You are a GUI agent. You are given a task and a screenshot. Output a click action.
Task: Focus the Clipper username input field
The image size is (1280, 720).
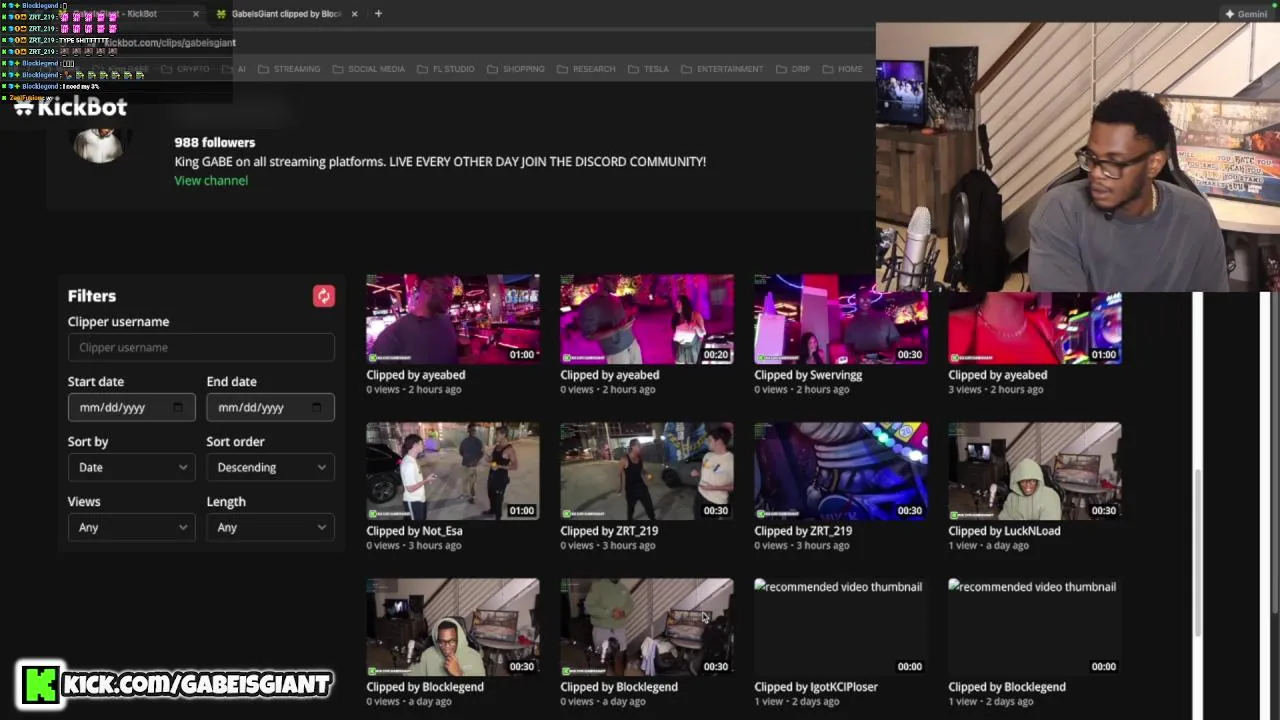click(x=201, y=347)
